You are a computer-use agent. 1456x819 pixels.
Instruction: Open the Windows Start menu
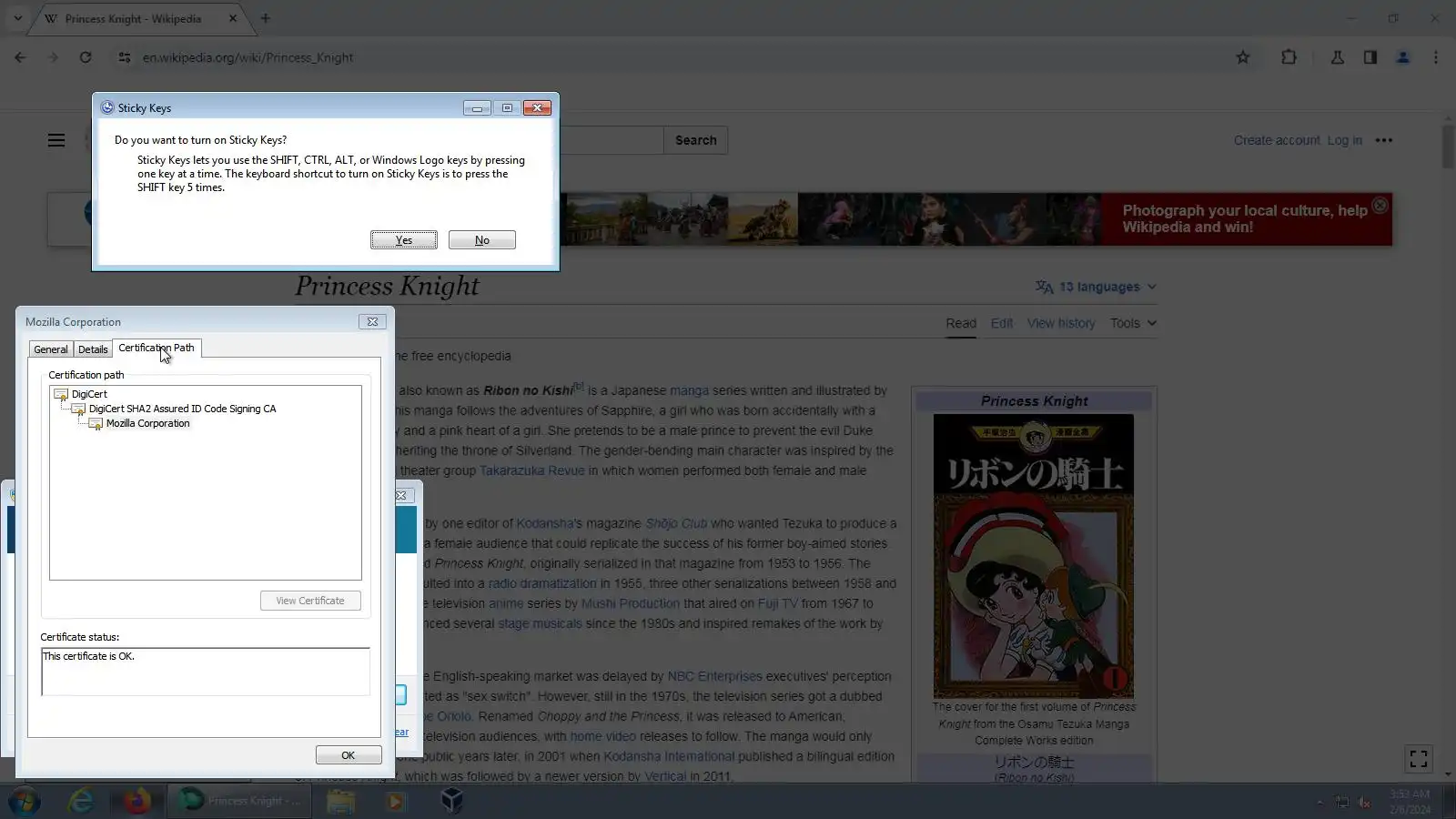pos(24,802)
